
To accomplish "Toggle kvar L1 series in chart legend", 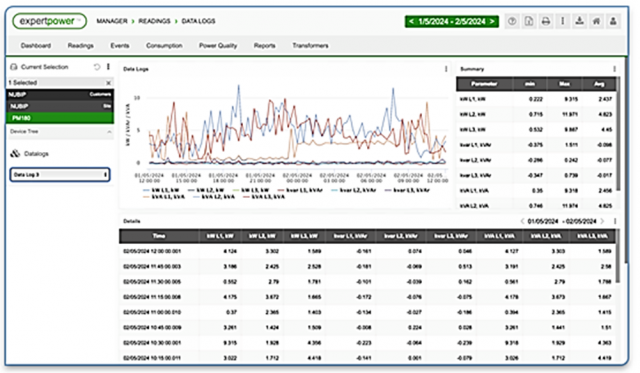I will [300, 191].
